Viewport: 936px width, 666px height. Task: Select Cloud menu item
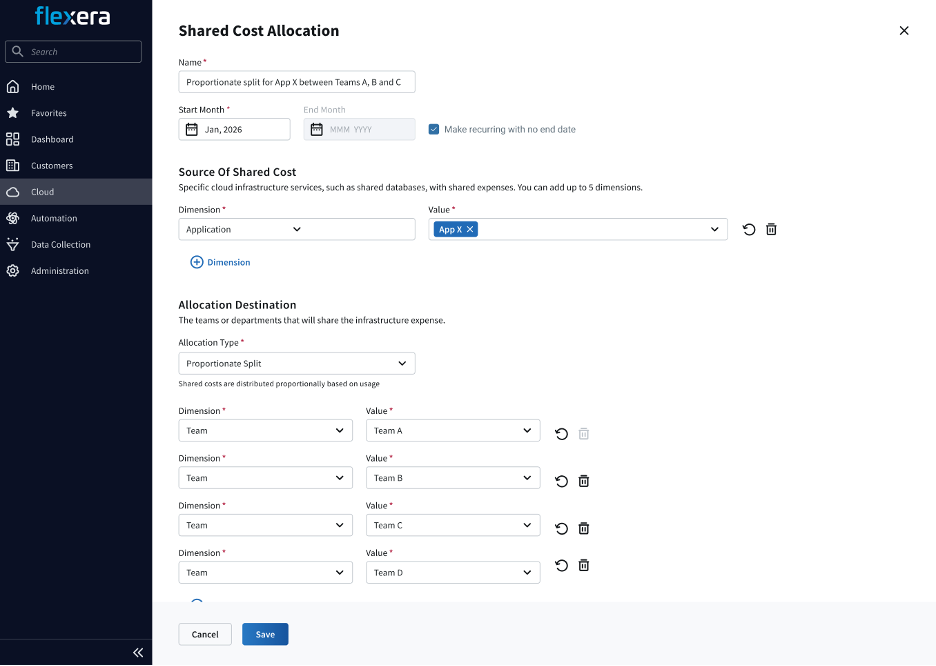coord(76,192)
